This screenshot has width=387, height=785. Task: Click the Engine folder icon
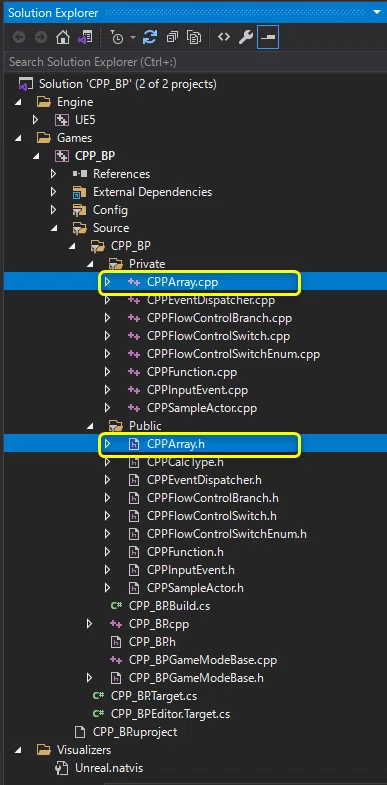[x=44, y=102]
